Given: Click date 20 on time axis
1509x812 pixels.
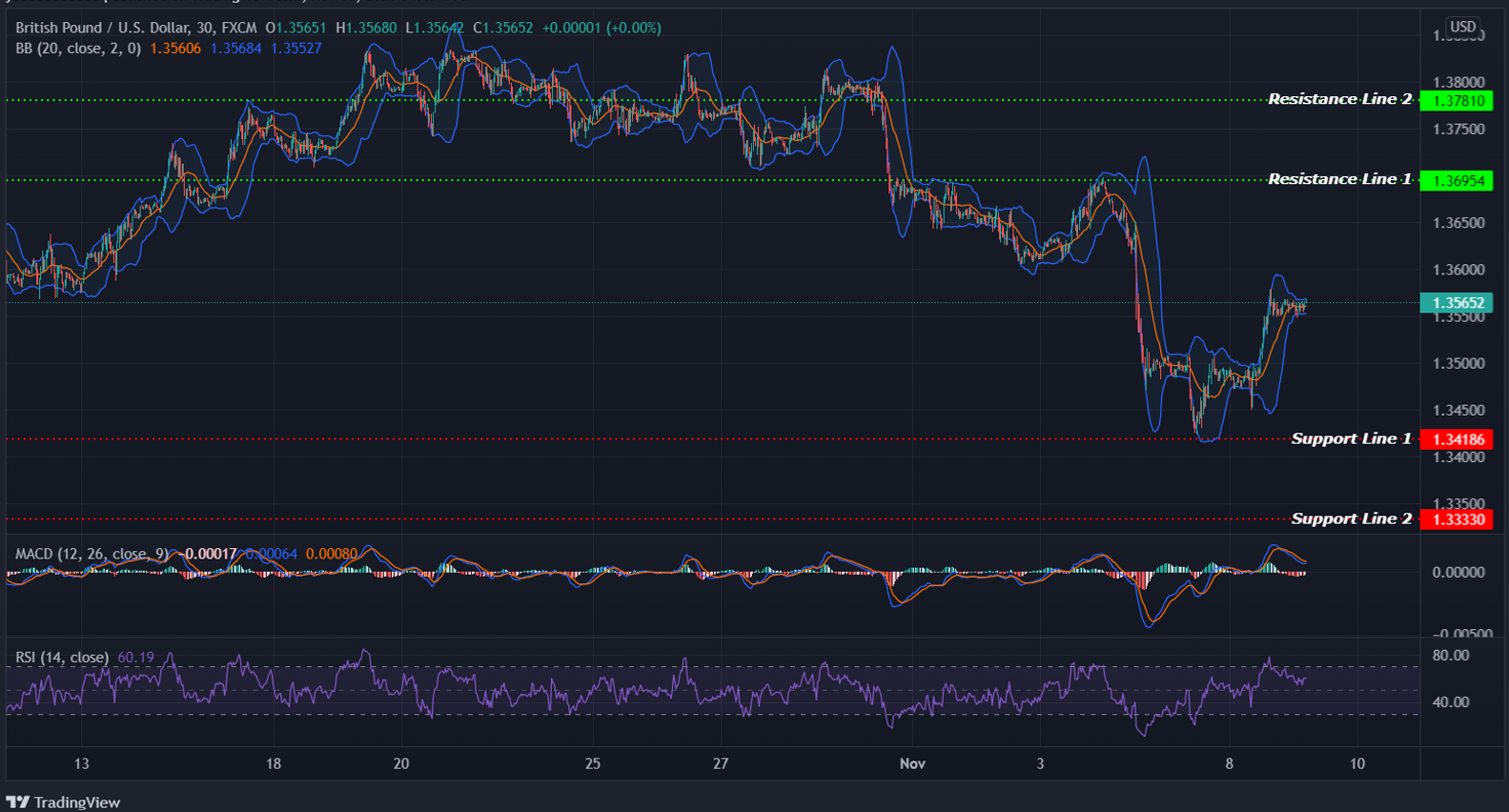Looking at the screenshot, I should coord(401,763).
